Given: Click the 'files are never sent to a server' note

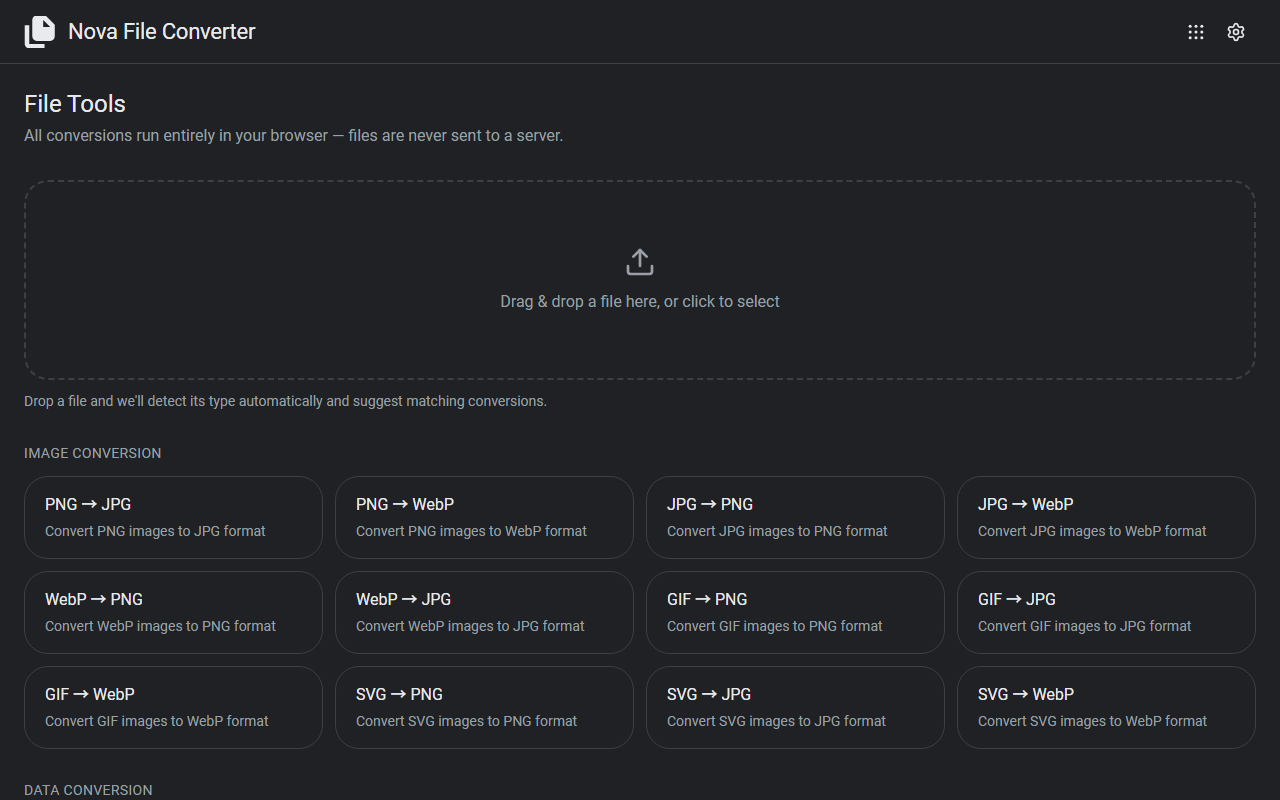Looking at the screenshot, I should click(x=456, y=135).
